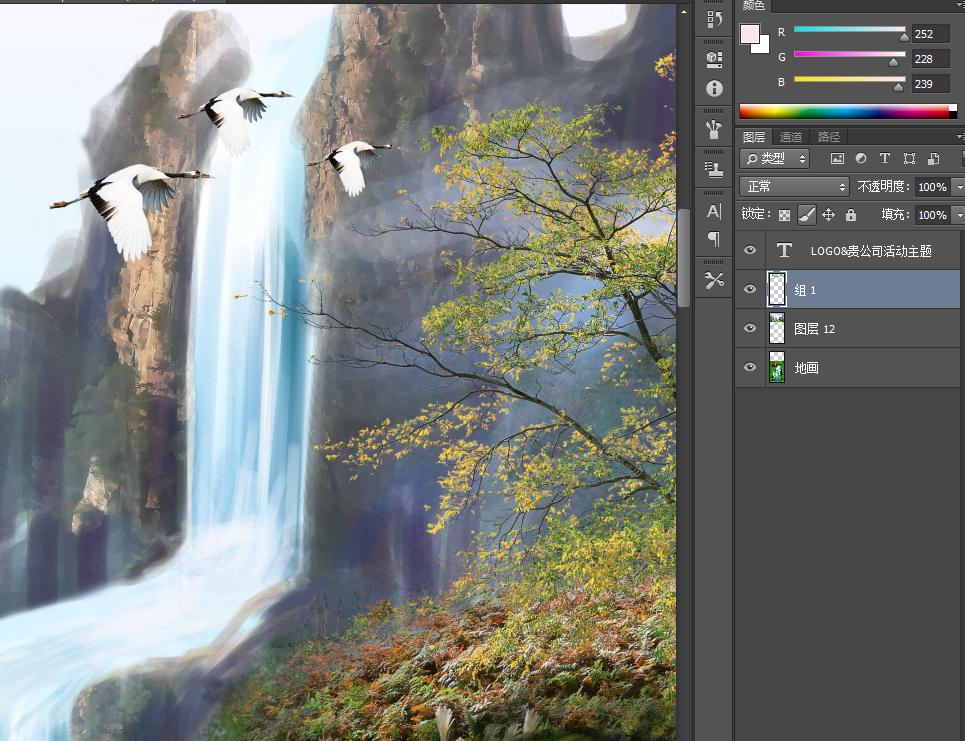Open the Info panel icon
Screen dimensions: 965x741
714,89
